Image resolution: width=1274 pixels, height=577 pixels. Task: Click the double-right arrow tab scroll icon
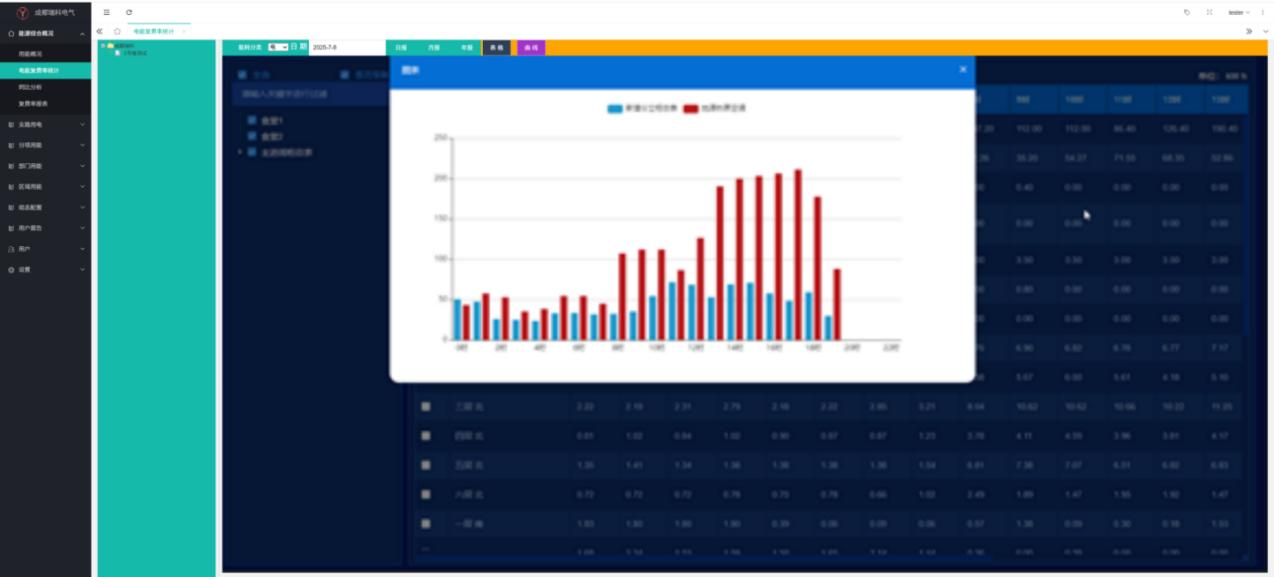[x=1249, y=31]
